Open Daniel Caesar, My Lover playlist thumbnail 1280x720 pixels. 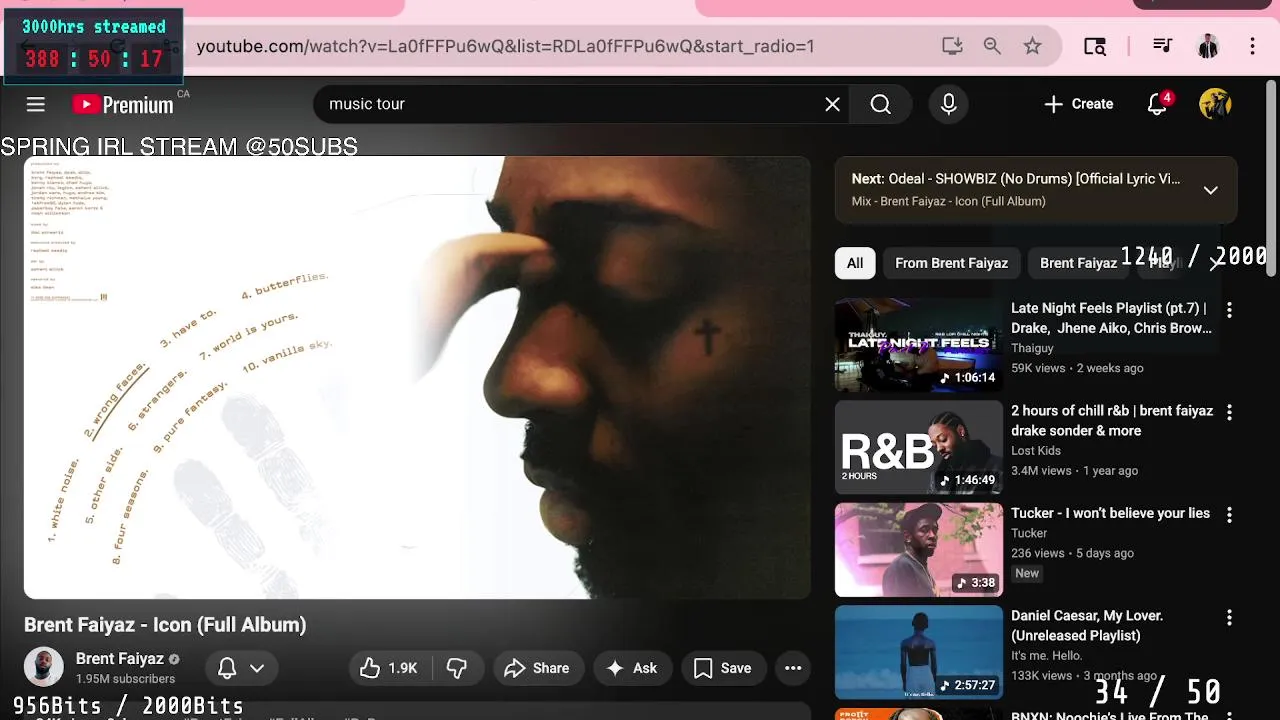919,652
